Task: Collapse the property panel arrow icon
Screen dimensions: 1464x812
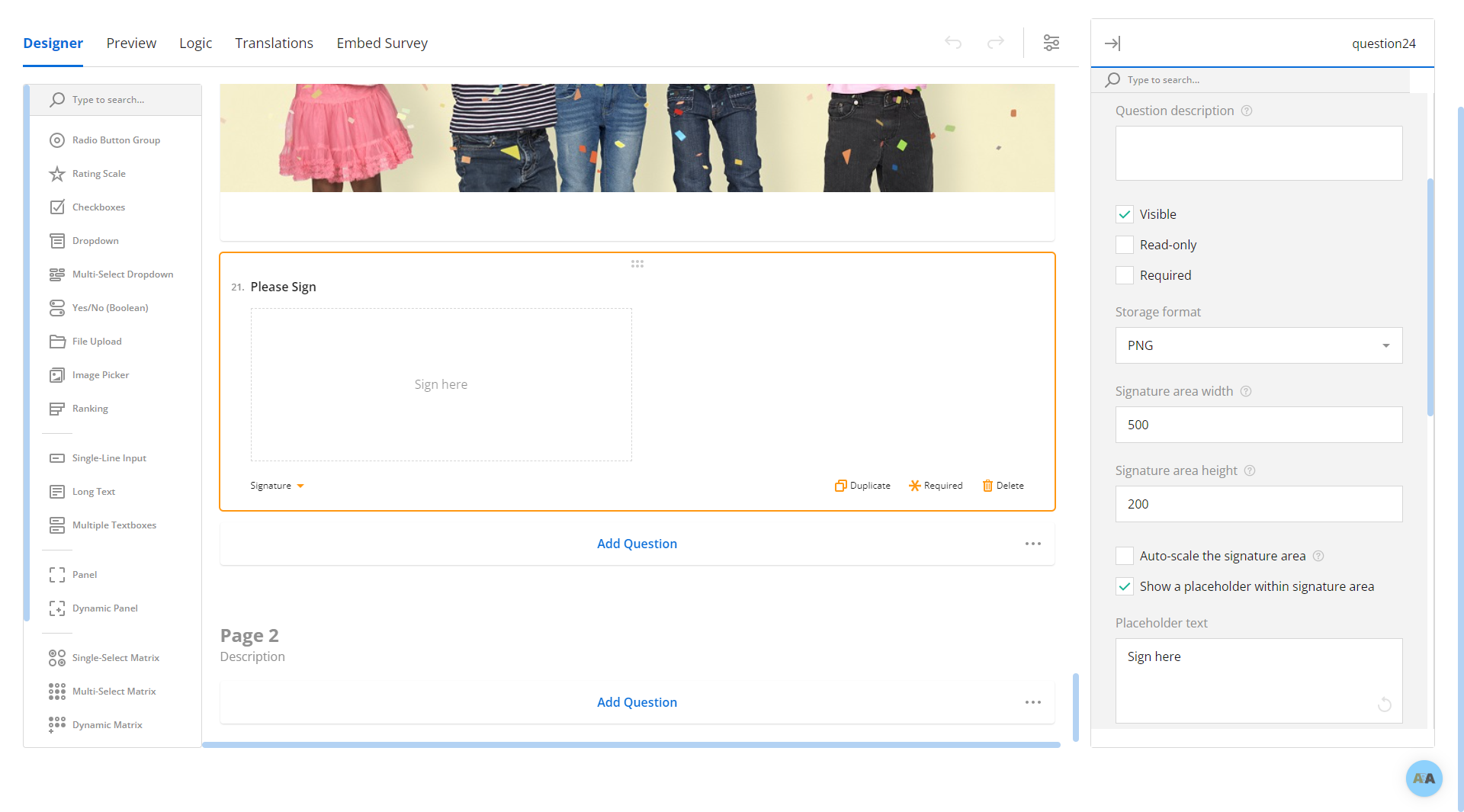Action: [1112, 43]
